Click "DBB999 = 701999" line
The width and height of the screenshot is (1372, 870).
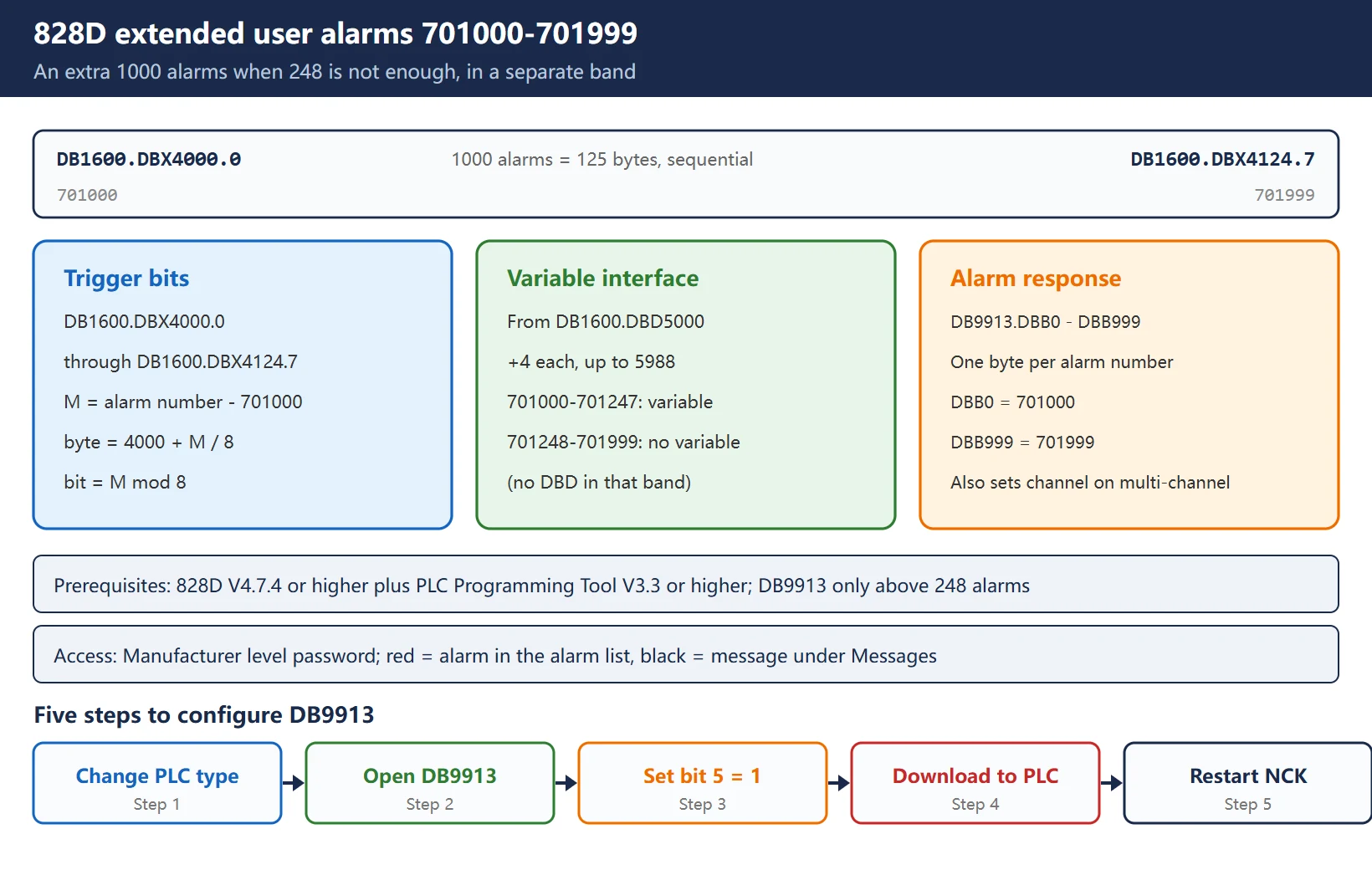1022,442
